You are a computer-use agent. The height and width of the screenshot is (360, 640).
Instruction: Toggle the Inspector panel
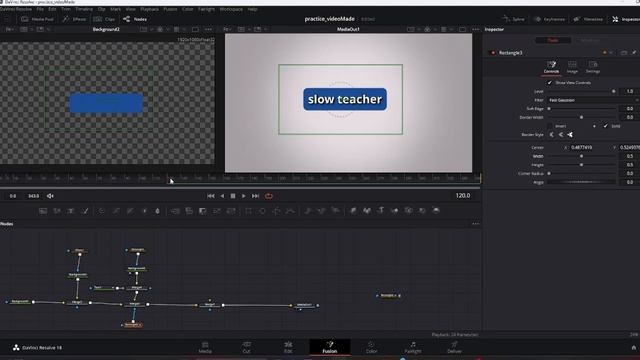[626, 19]
